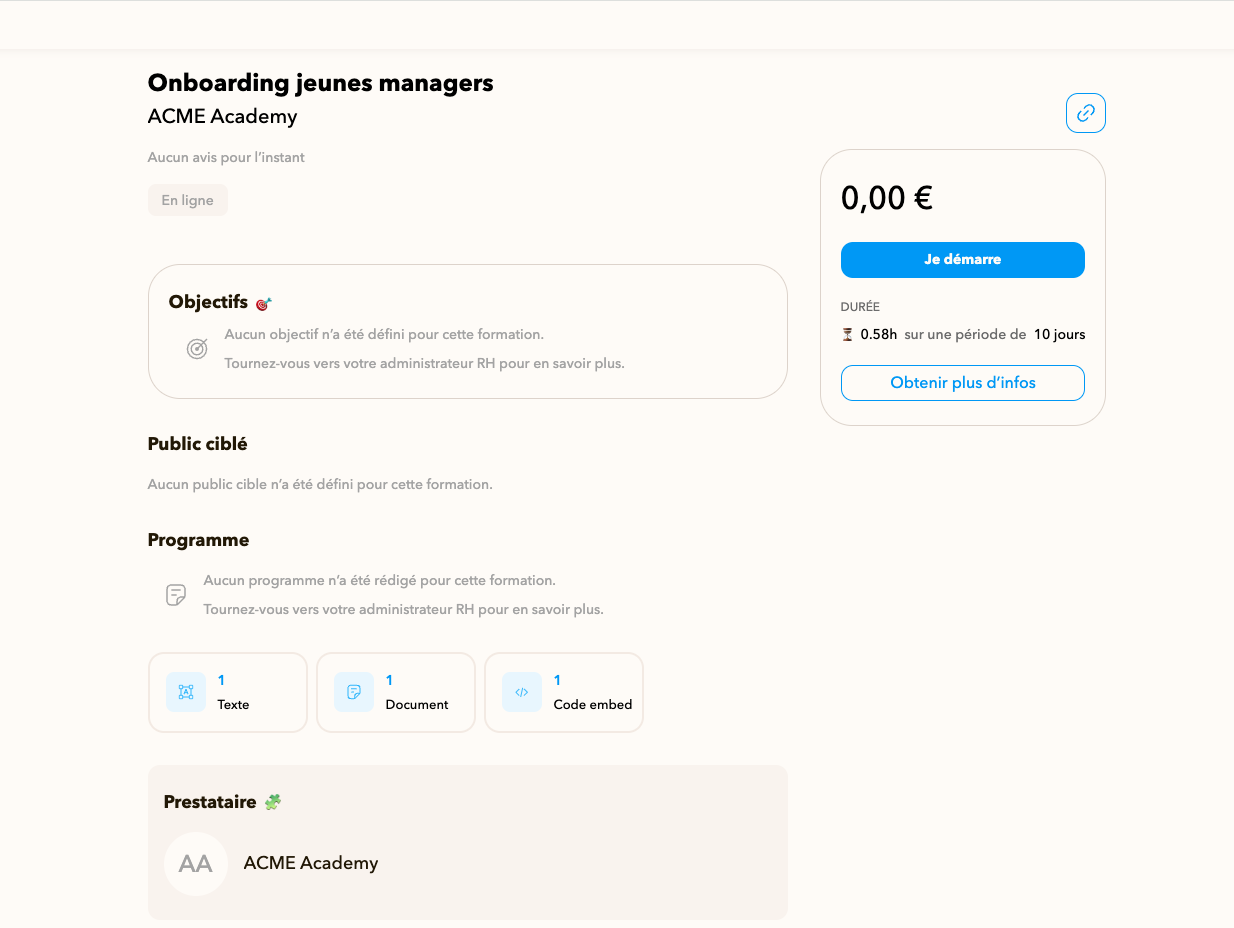
Task: Open the Texte count card
Action: click(x=228, y=692)
